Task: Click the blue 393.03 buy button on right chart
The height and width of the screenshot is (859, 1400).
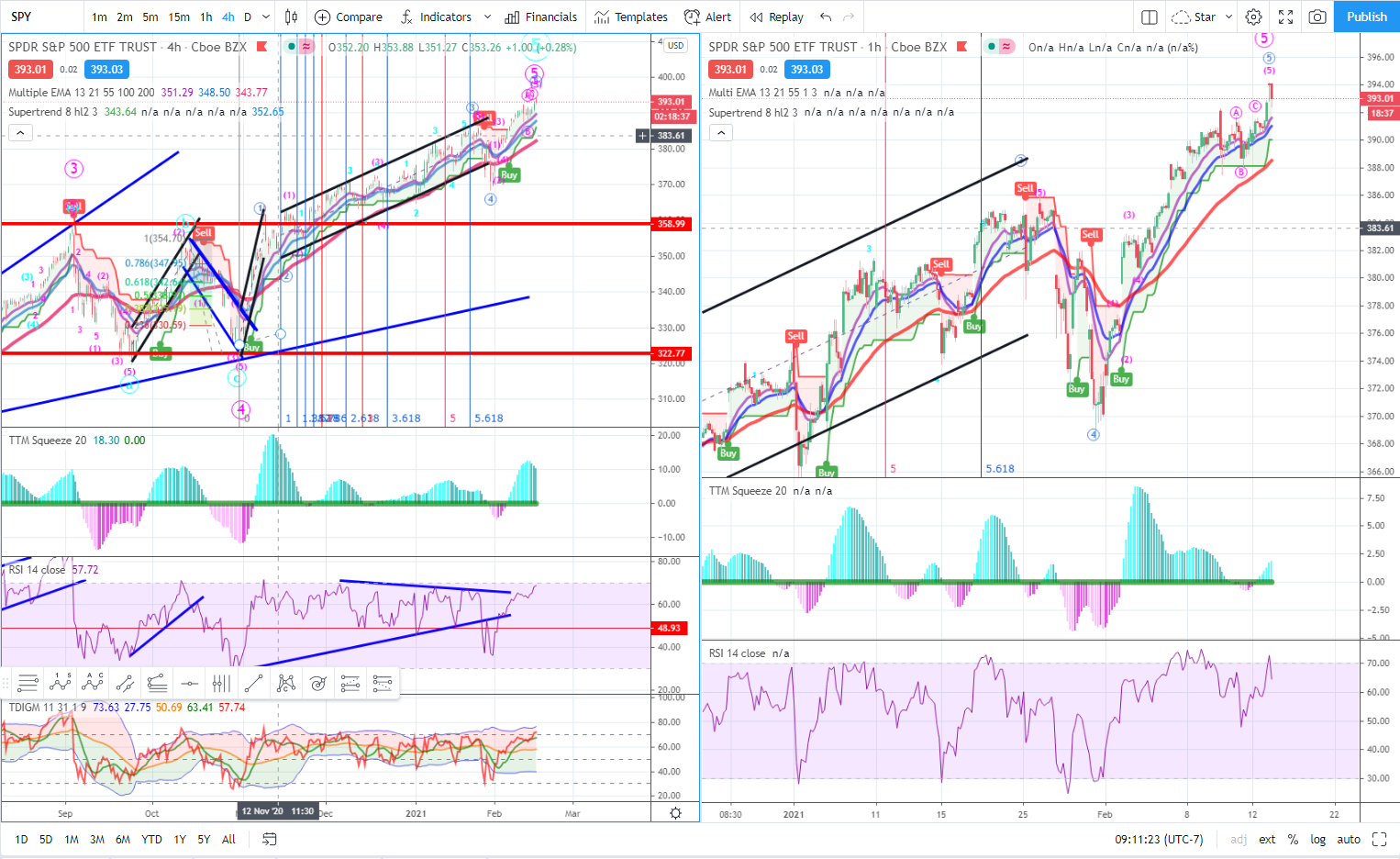Action: 806,69
